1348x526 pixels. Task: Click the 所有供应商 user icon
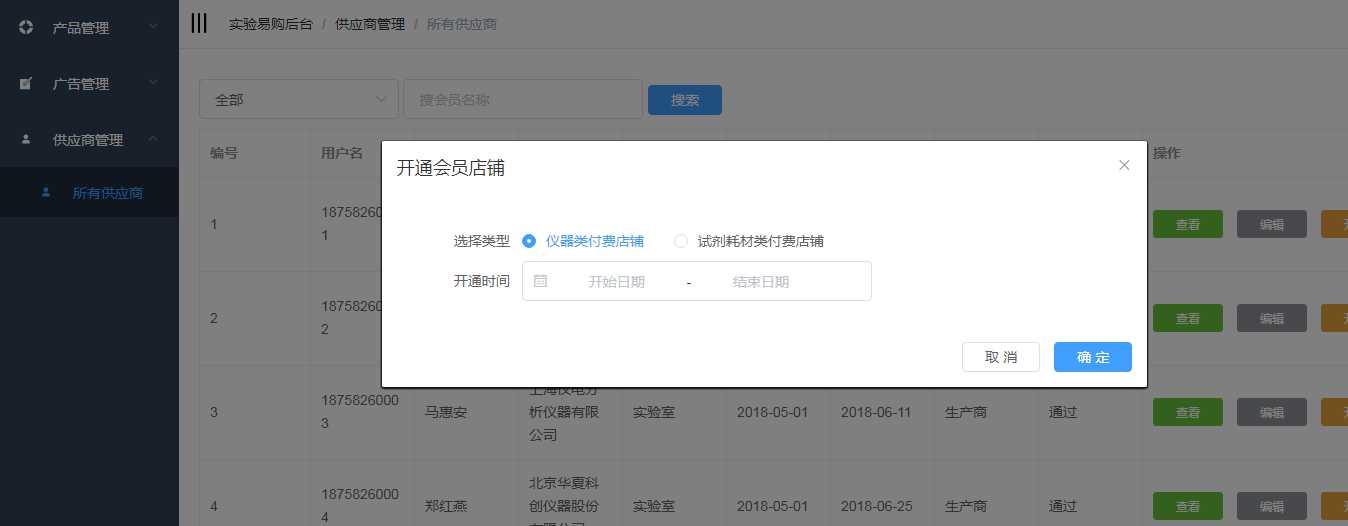[x=46, y=193]
